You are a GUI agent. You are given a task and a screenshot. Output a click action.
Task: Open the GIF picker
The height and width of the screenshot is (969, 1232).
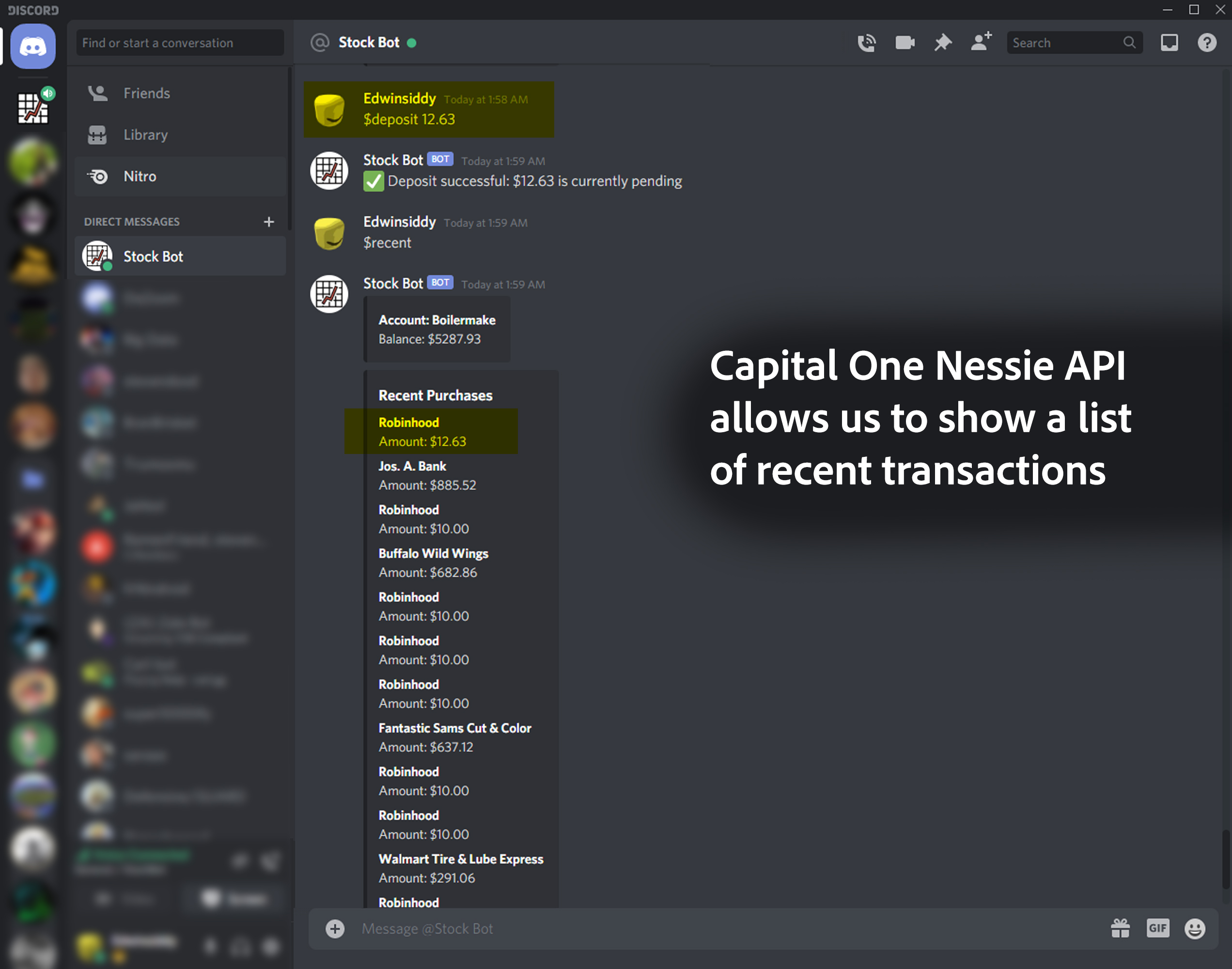[x=1157, y=929]
